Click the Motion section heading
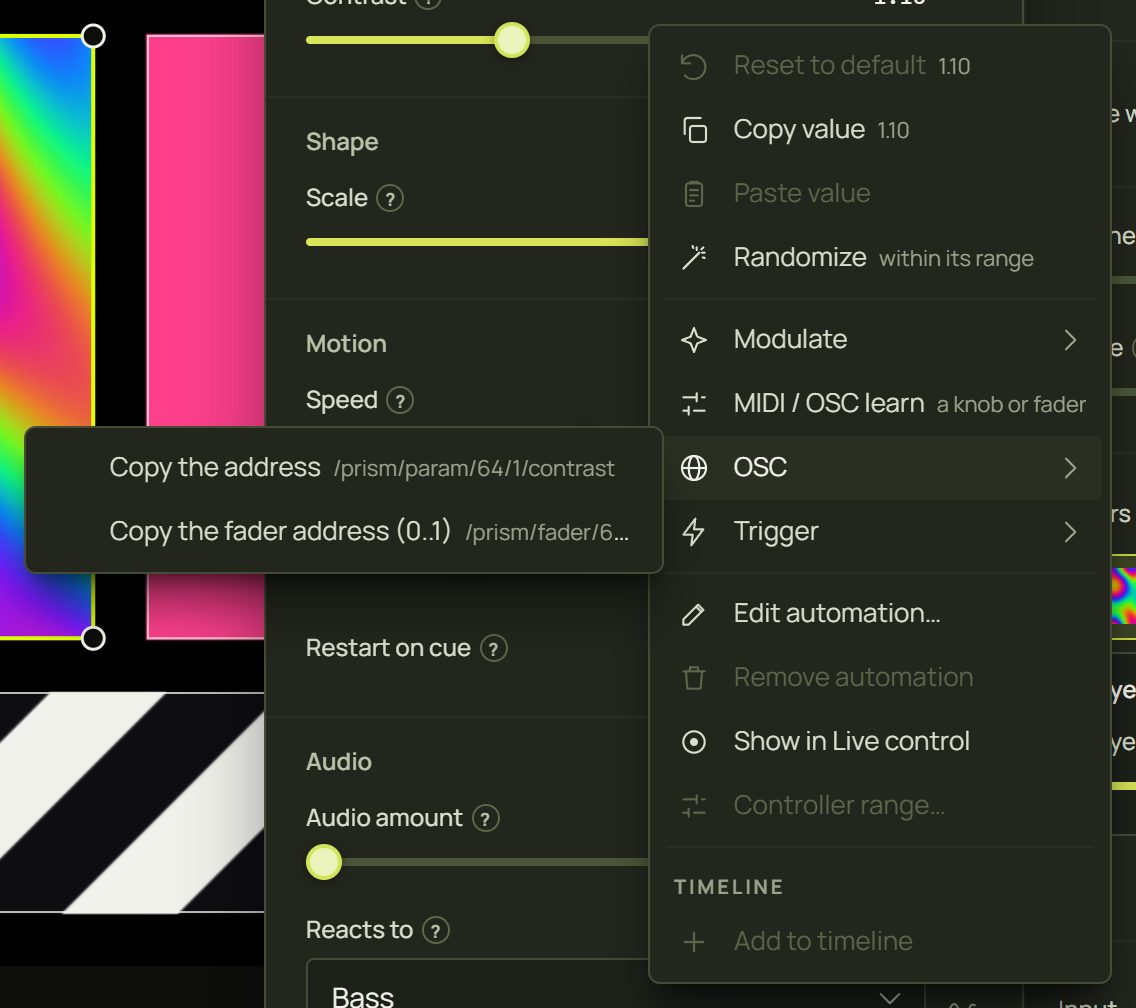The height and width of the screenshot is (1008, 1136). coord(346,344)
